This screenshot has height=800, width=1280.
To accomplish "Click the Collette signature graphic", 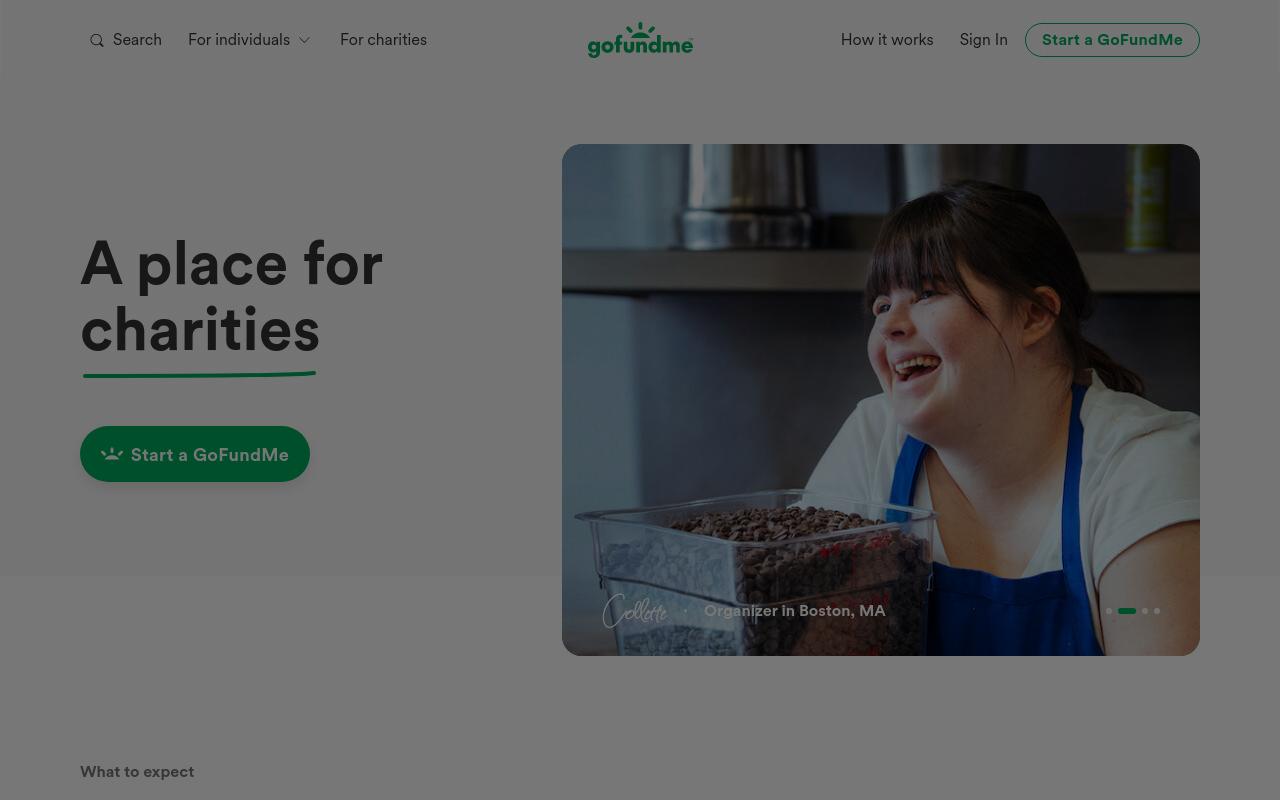I will 635,610.
